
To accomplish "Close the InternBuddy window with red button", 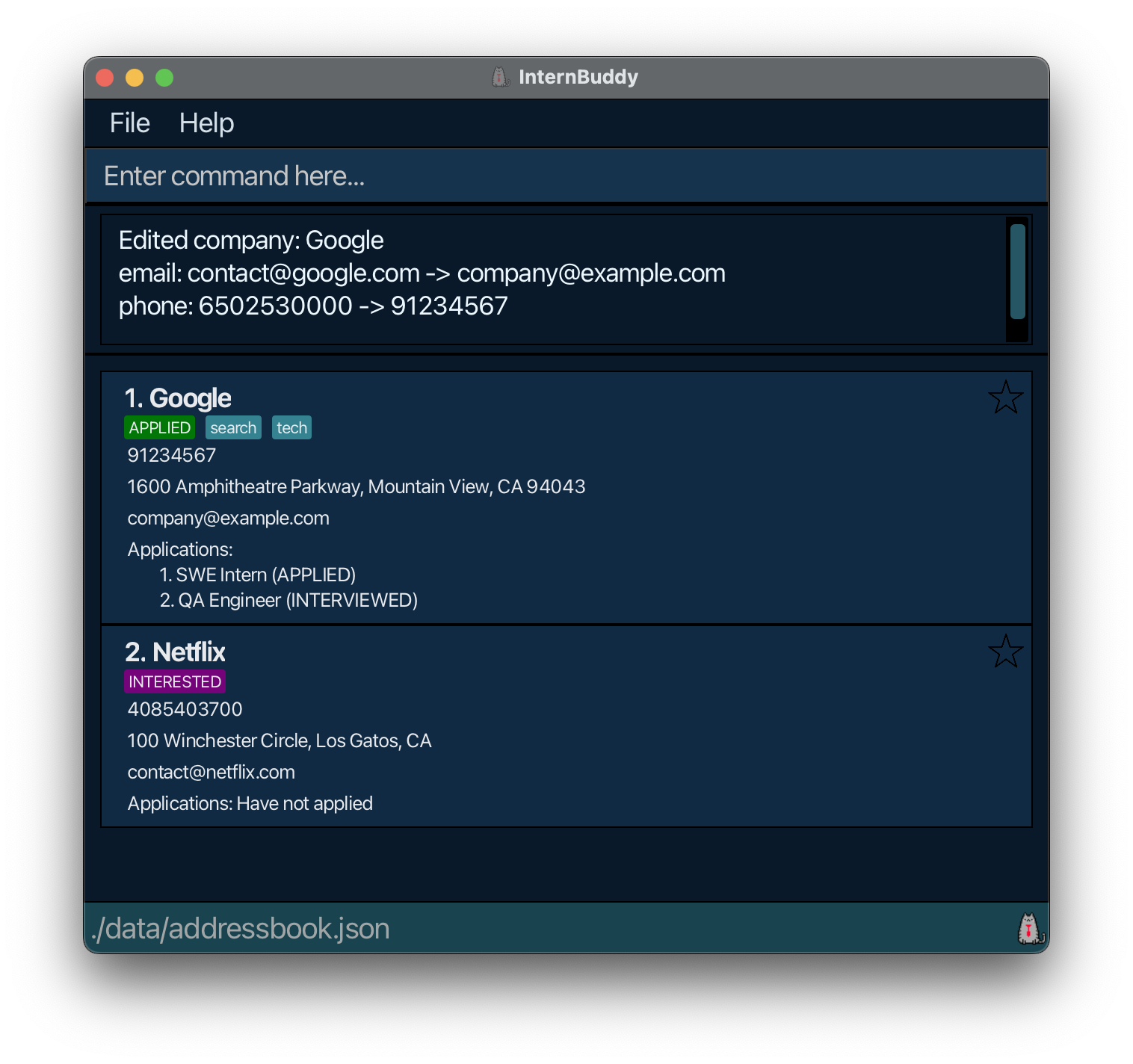I will (105, 78).
